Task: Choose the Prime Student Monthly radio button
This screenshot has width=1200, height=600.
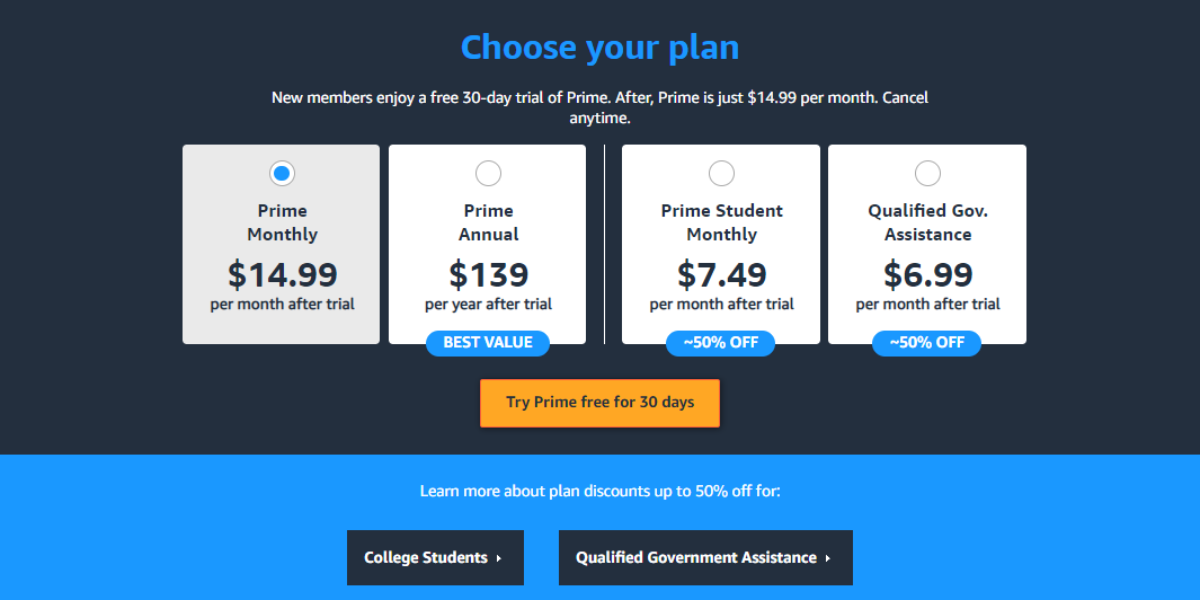Action: click(721, 172)
